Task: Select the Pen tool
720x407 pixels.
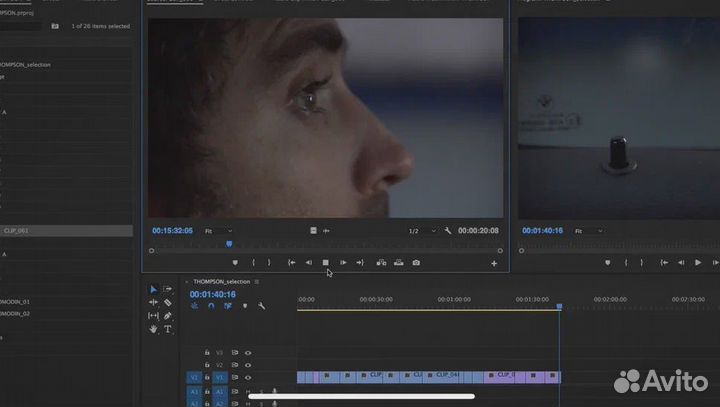Action: click(167, 315)
